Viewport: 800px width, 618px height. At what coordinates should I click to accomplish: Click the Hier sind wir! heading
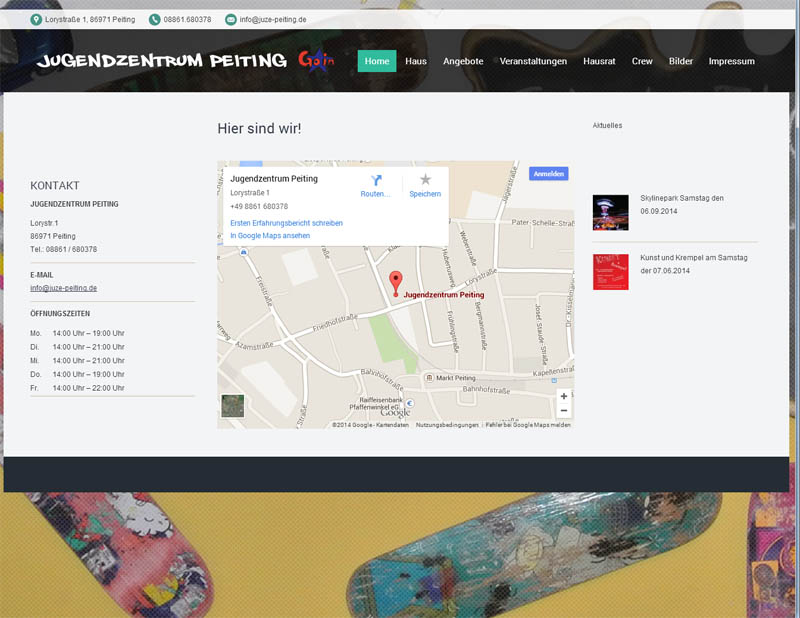259,128
